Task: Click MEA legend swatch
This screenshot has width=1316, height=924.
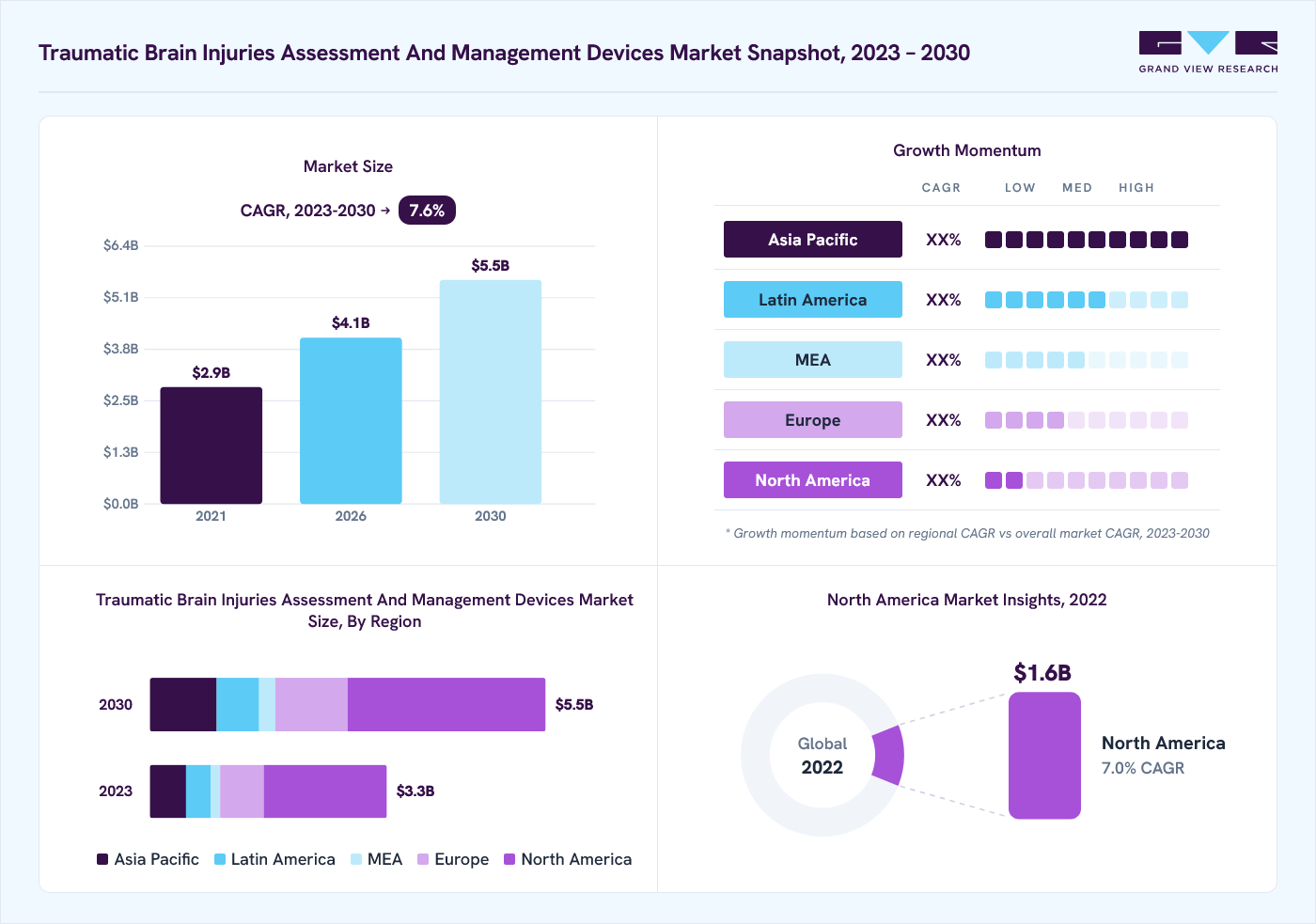Action: coord(356,859)
